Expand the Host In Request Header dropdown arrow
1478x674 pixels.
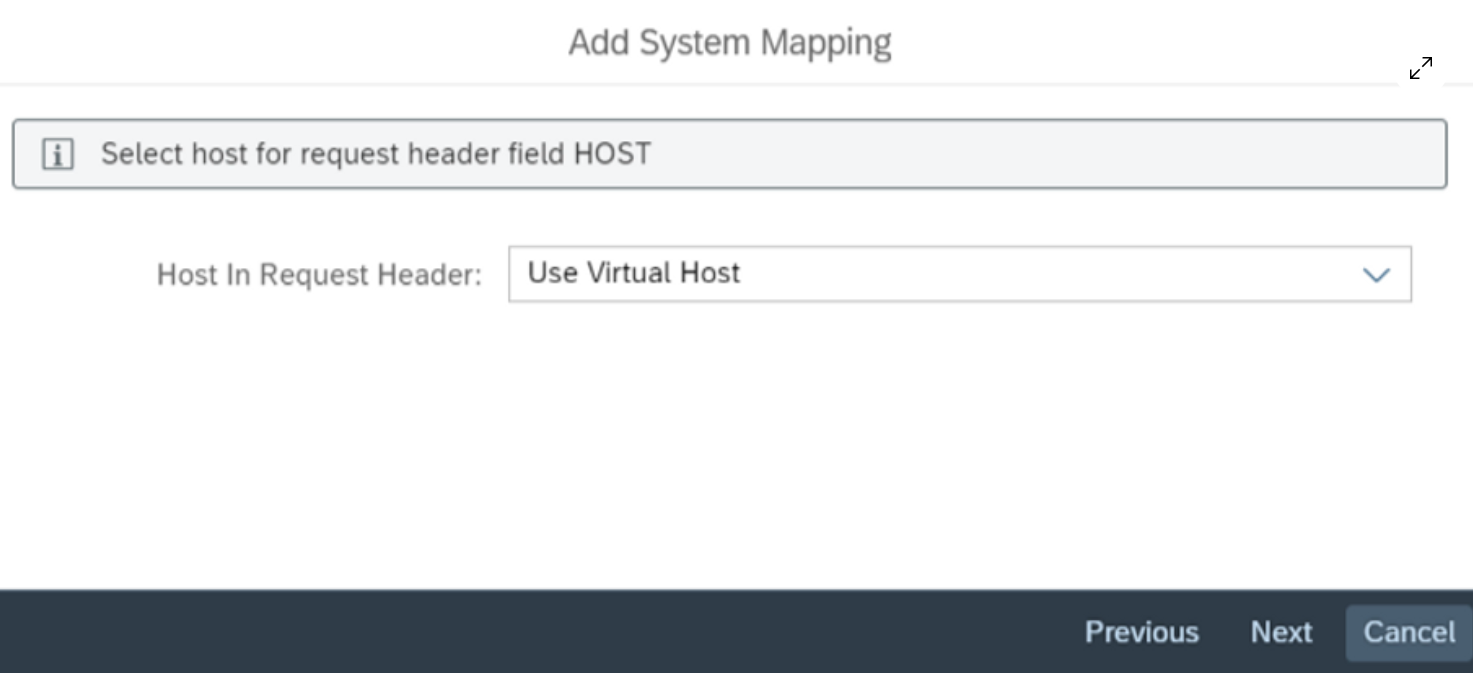click(x=1377, y=274)
